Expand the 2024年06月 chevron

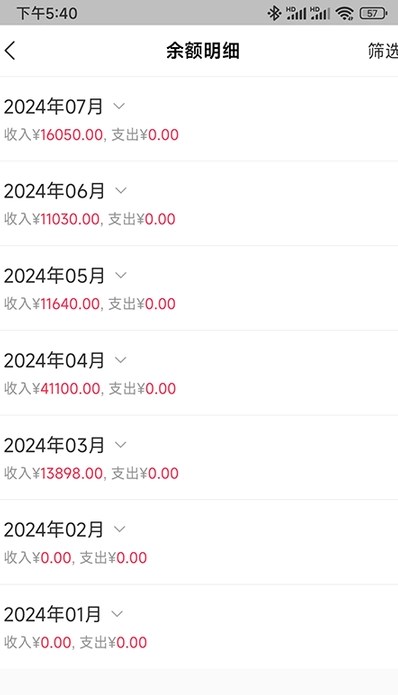click(x=121, y=191)
